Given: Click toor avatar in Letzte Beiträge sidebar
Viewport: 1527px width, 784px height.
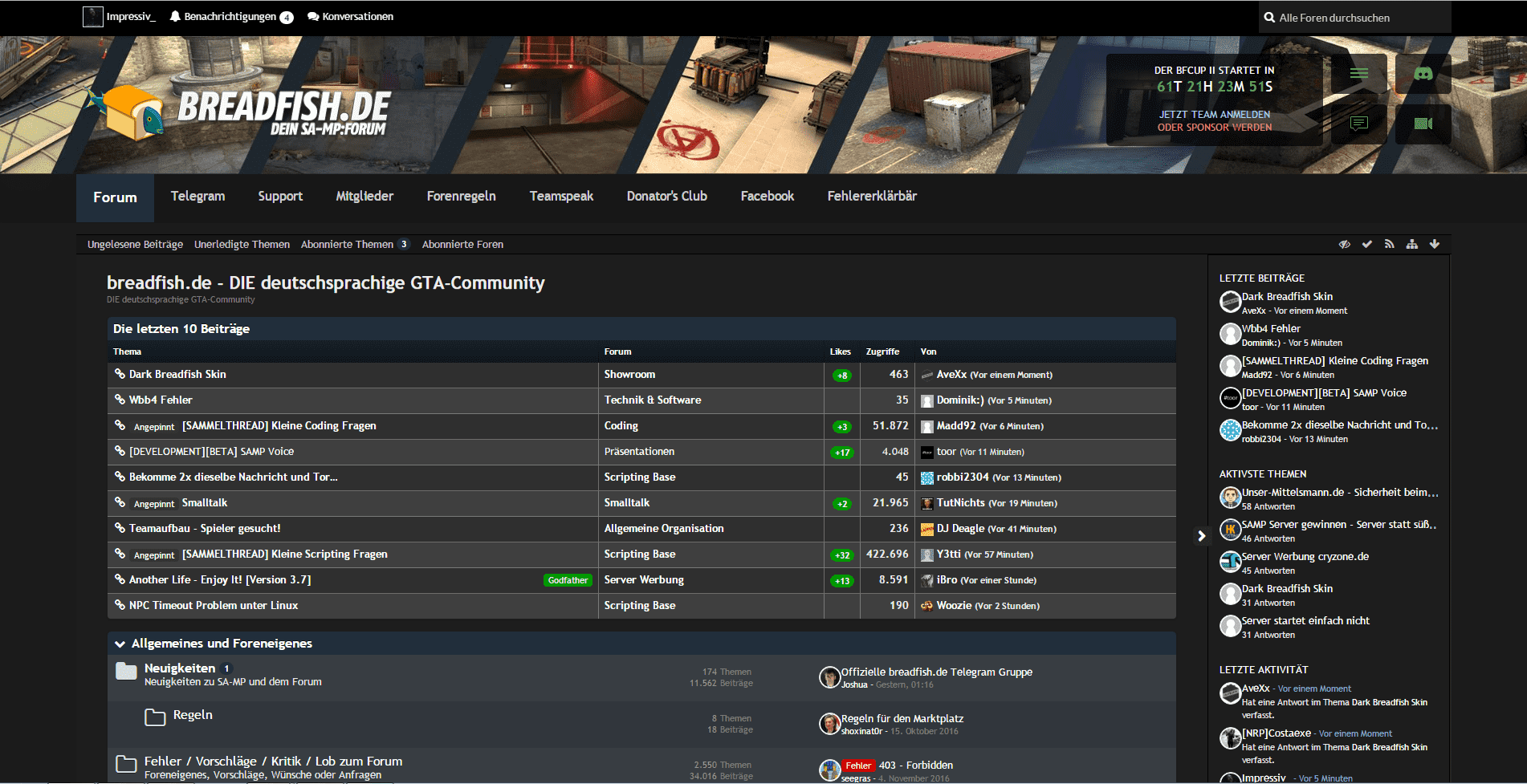Looking at the screenshot, I should click(x=1231, y=398).
